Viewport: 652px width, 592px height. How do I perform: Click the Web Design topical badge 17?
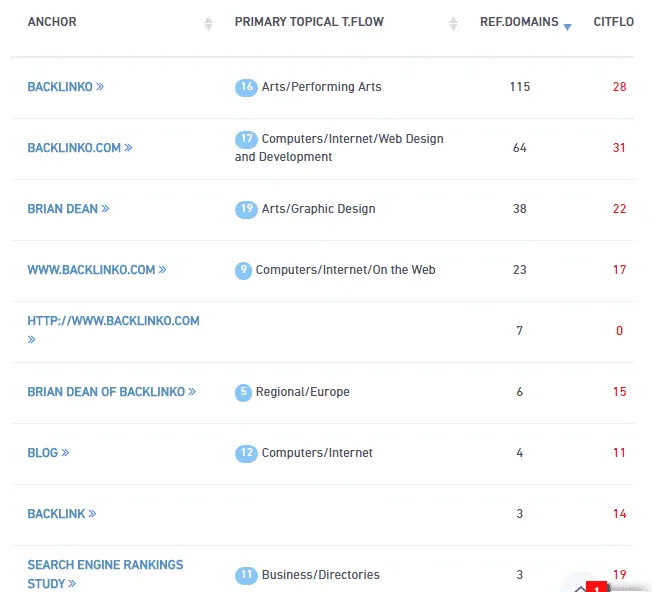pos(246,139)
